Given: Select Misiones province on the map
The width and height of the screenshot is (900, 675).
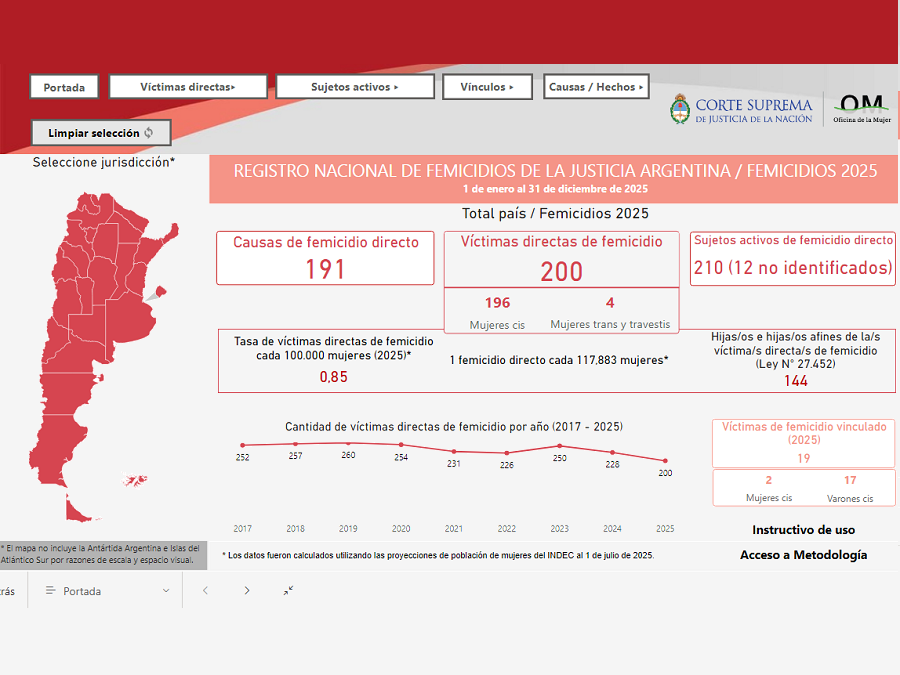Looking at the screenshot, I should [171, 233].
